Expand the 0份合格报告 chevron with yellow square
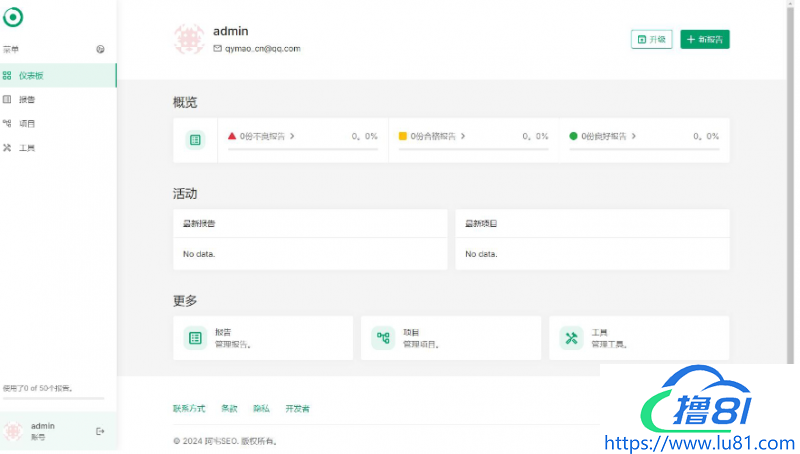800x454 pixels. tap(463, 136)
